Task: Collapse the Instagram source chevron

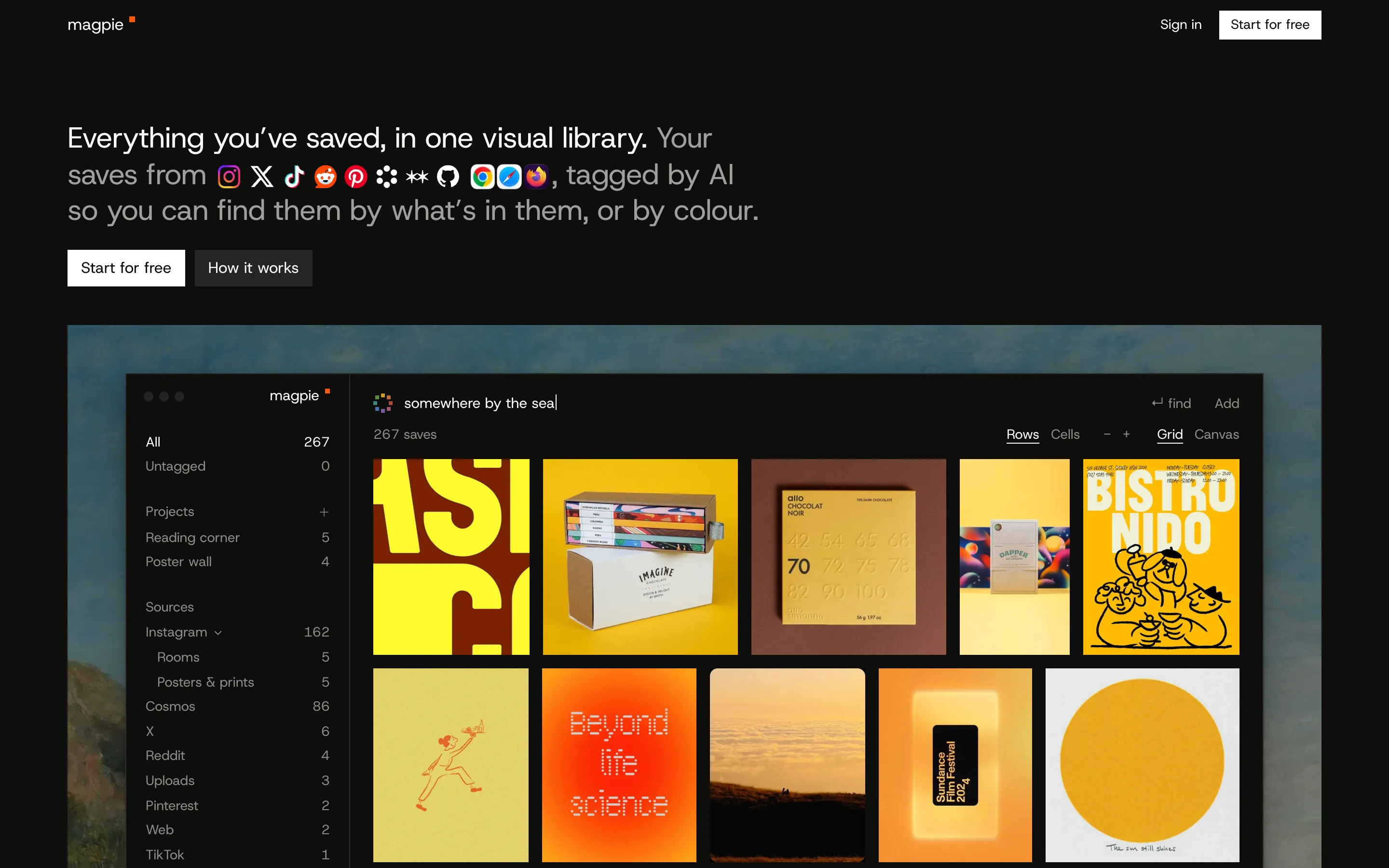Action: click(218, 633)
